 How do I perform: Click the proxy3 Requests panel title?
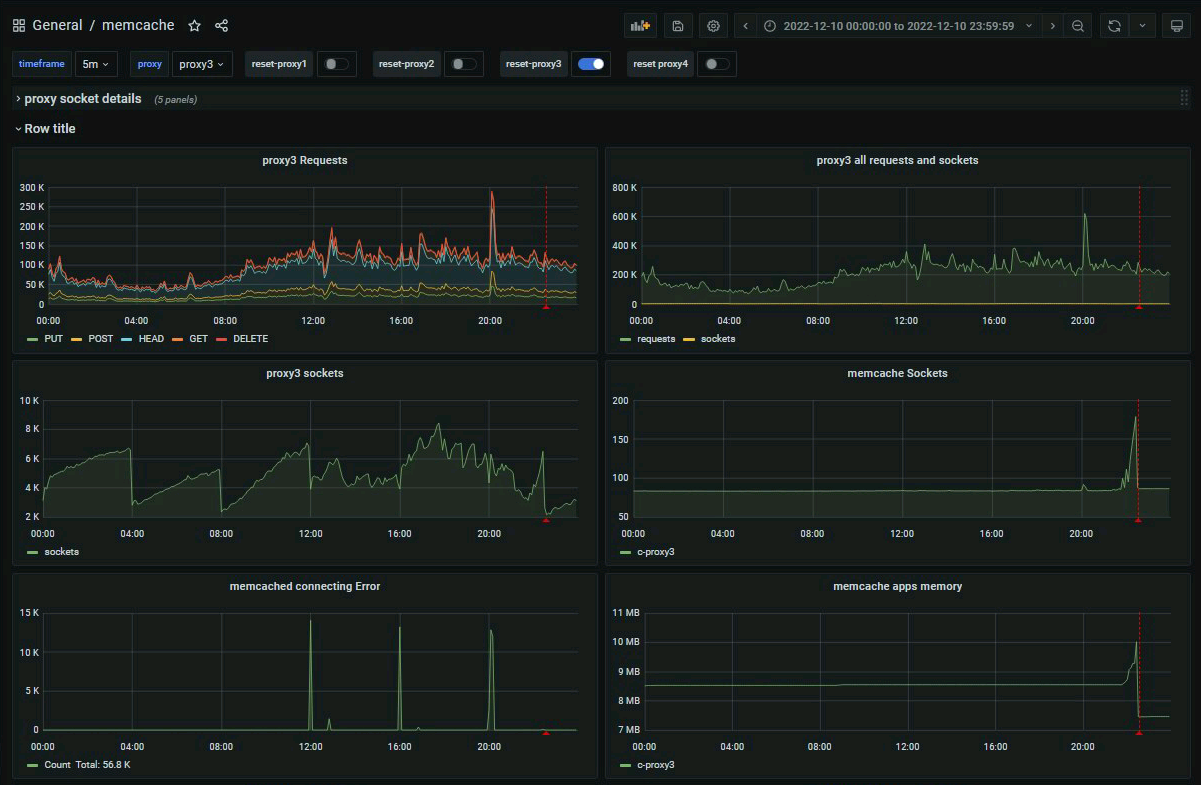pyautogui.click(x=304, y=160)
